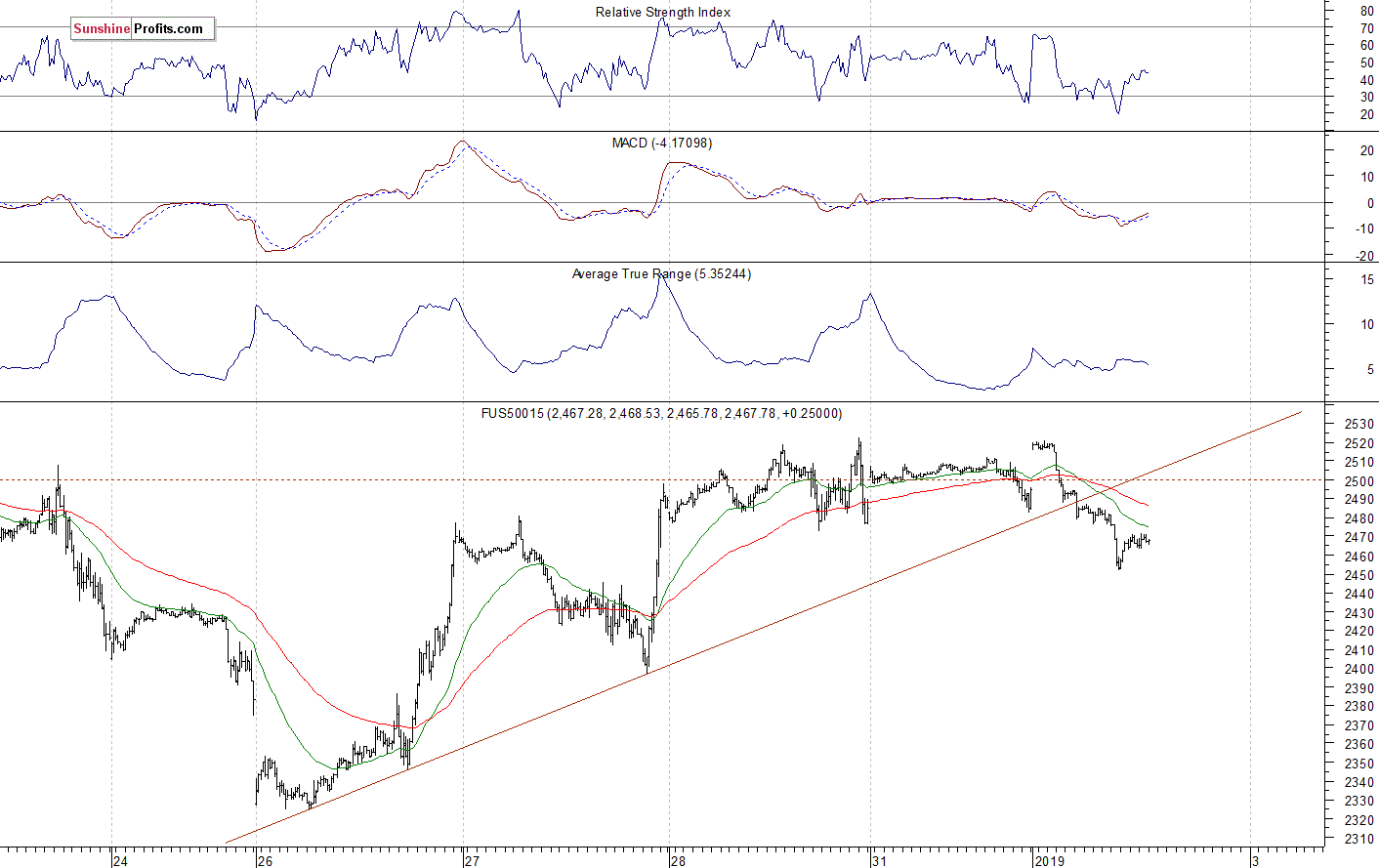Image resolution: width=1379 pixels, height=868 pixels.
Task: Click the 2530 price axis label
Action: [x=1359, y=425]
